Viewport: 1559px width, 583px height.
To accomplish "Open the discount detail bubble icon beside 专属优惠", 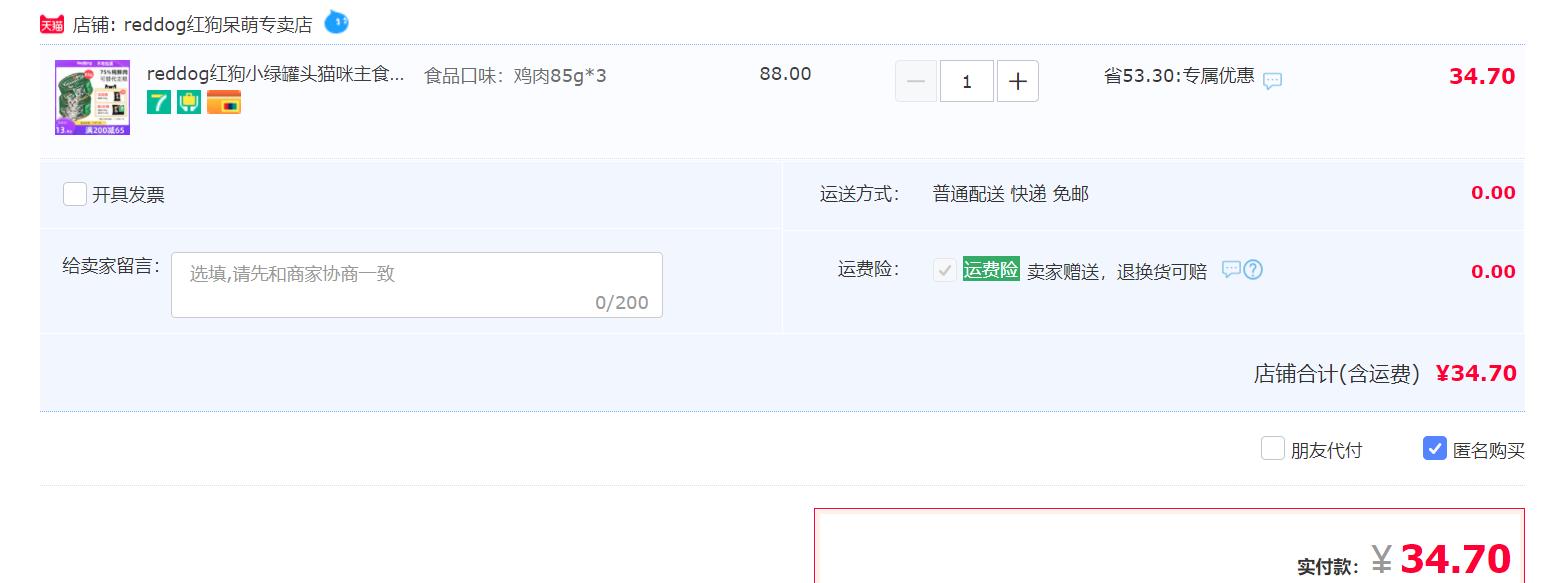I will pos(1272,81).
